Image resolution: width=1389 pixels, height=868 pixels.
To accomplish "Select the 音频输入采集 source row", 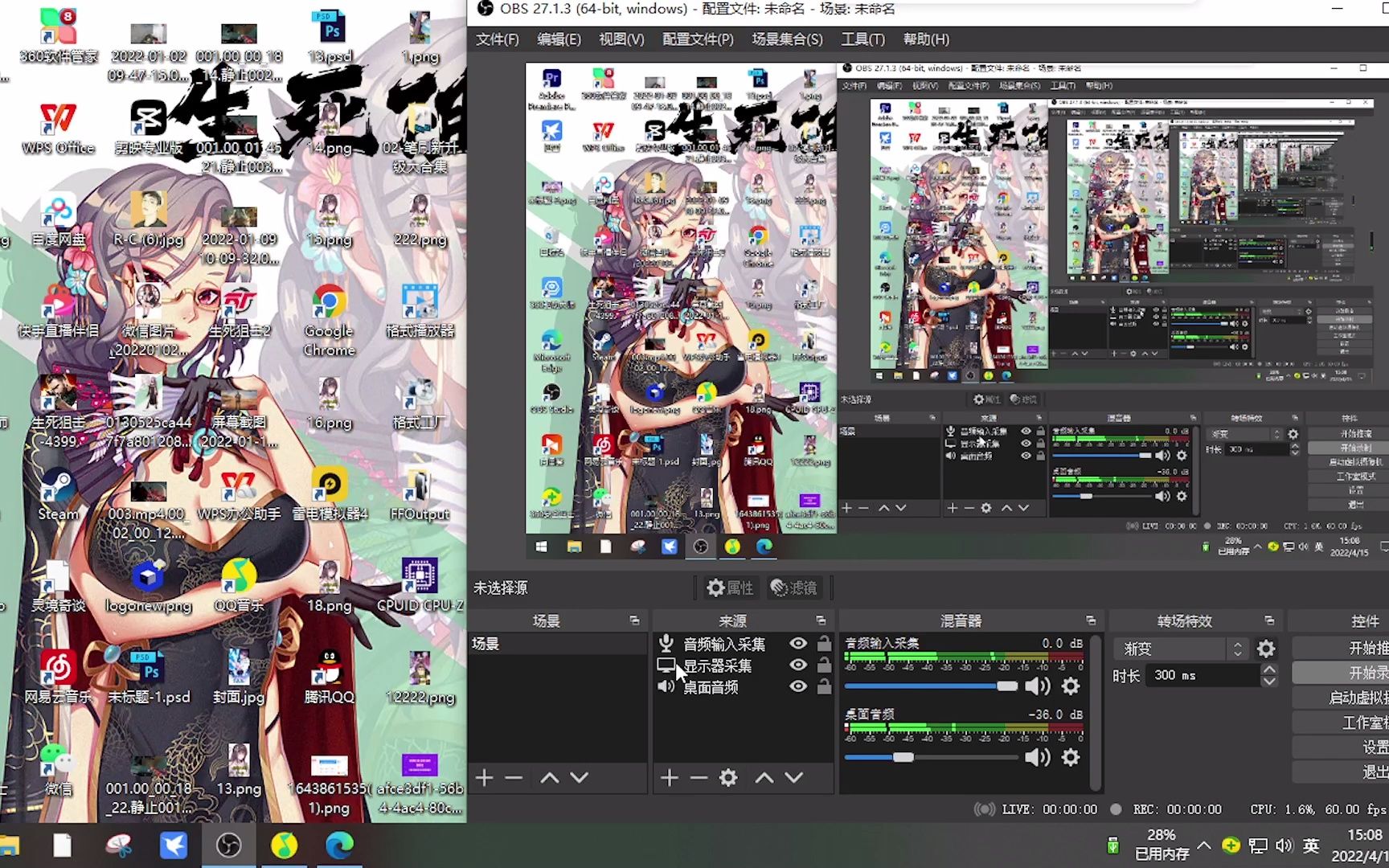I will pyautogui.click(x=743, y=644).
